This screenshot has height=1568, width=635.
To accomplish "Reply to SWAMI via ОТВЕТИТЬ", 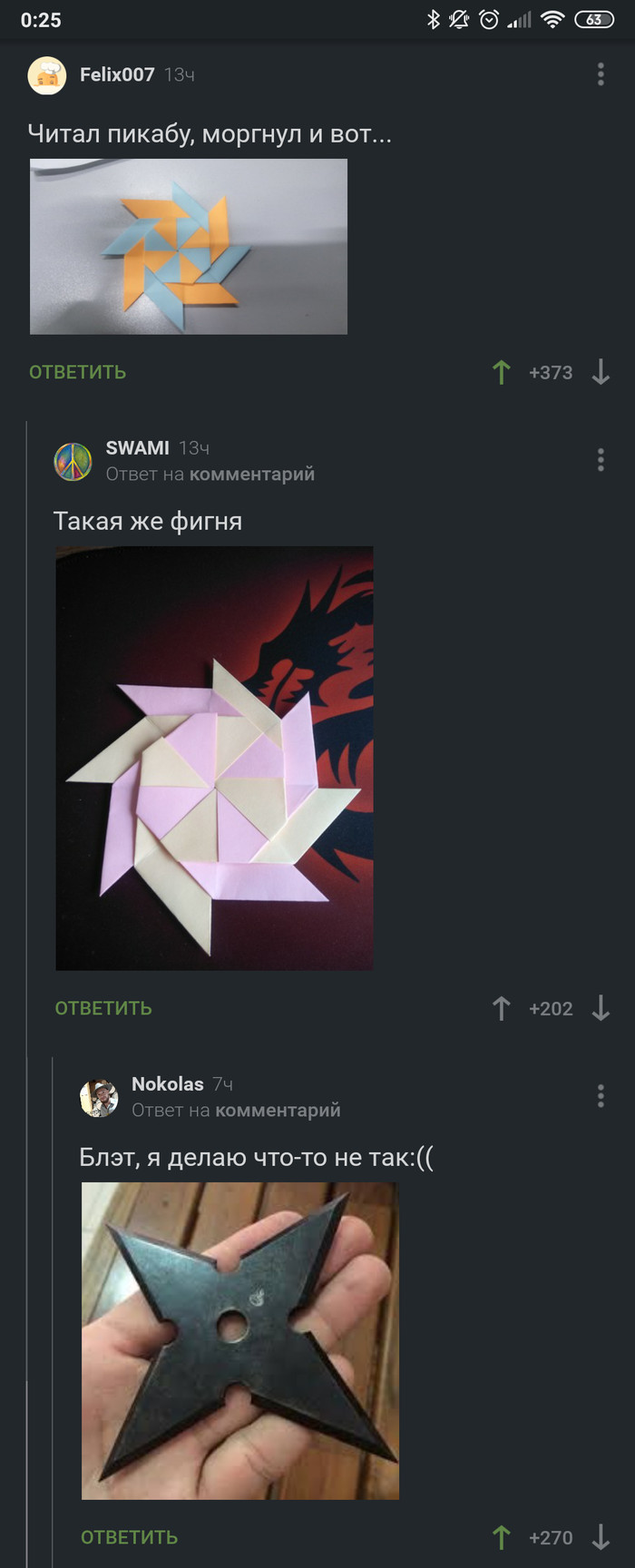I will coord(103,1008).
